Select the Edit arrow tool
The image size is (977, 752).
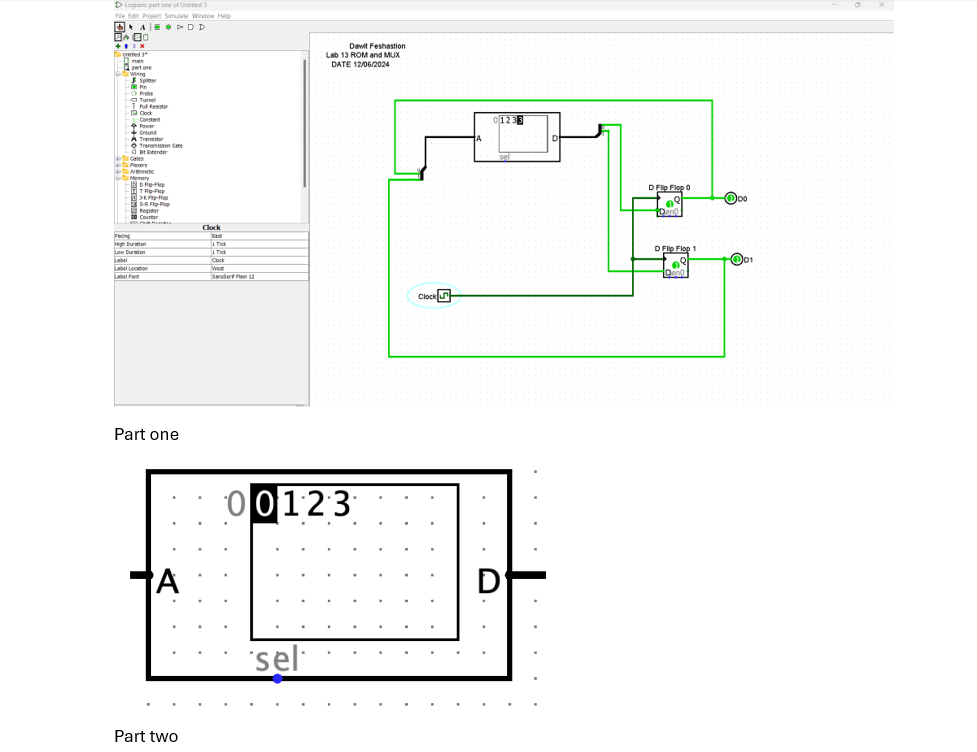(x=131, y=27)
